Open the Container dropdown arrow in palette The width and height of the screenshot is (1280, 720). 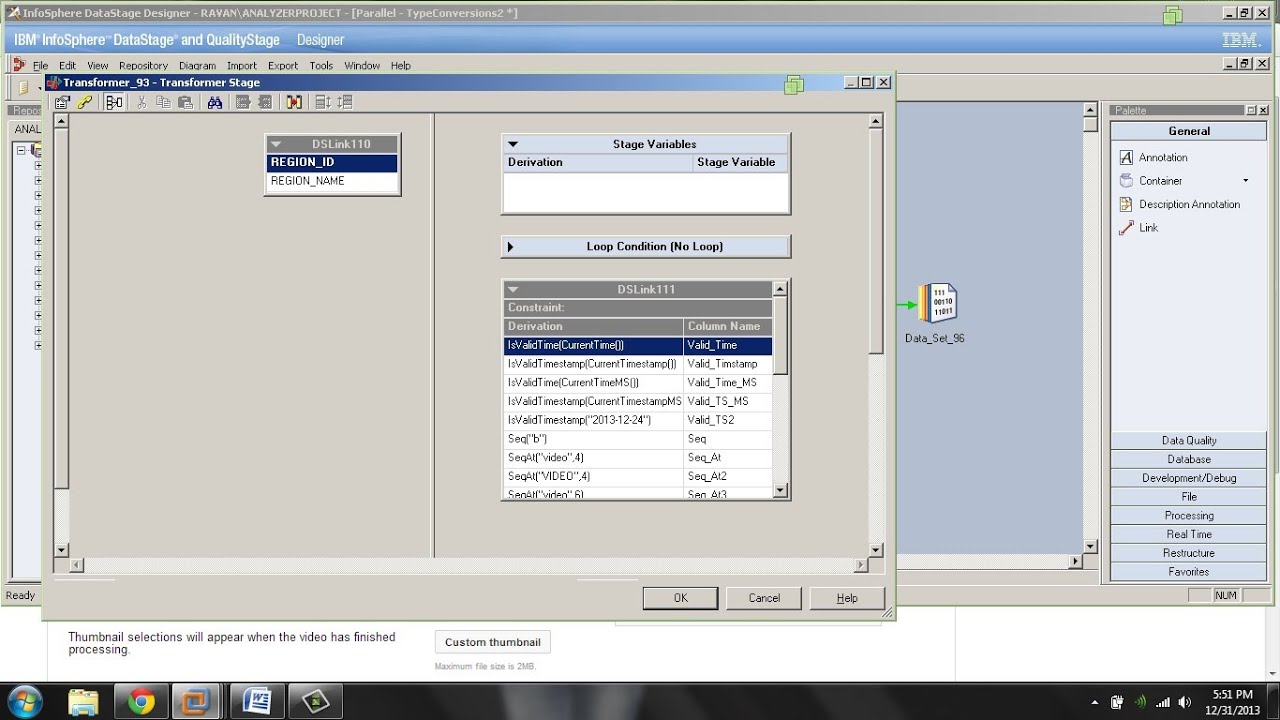click(x=1246, y=181)
